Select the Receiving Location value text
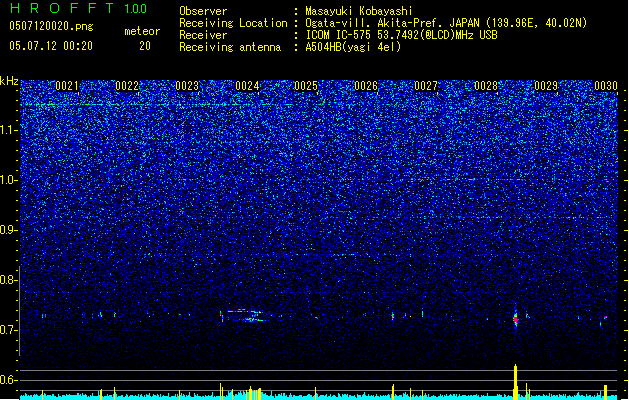This screenshot has width=629, height=400. 446,23
